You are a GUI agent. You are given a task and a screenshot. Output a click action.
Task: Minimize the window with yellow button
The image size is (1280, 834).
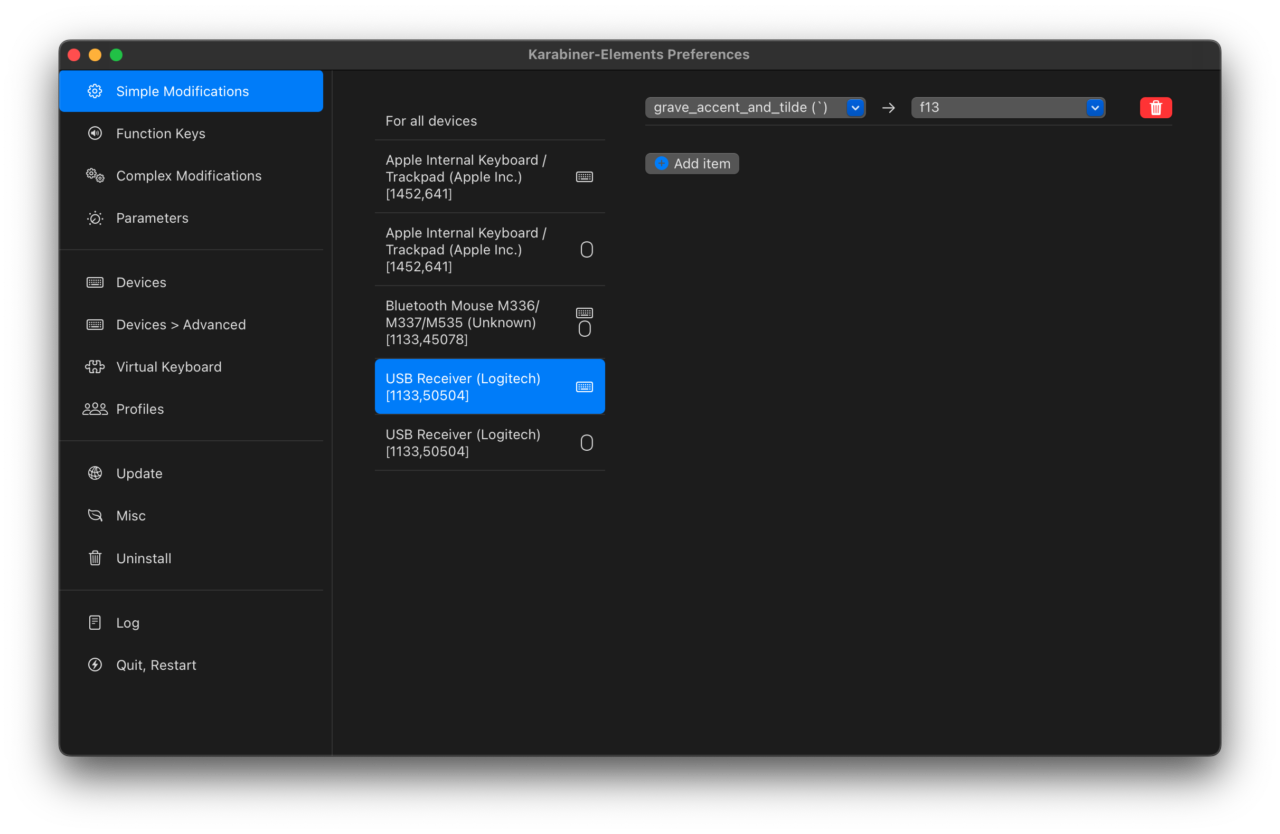[95, 55]
